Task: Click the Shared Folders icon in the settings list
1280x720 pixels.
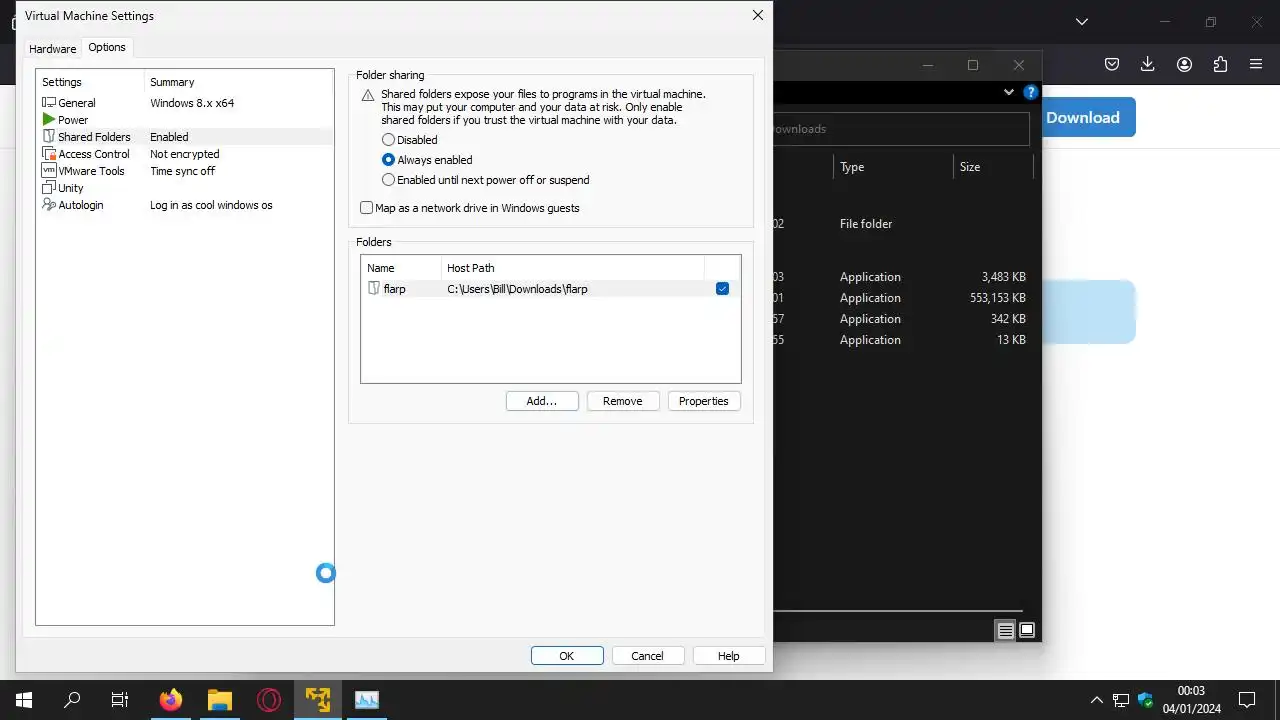Action: [49, 137]
